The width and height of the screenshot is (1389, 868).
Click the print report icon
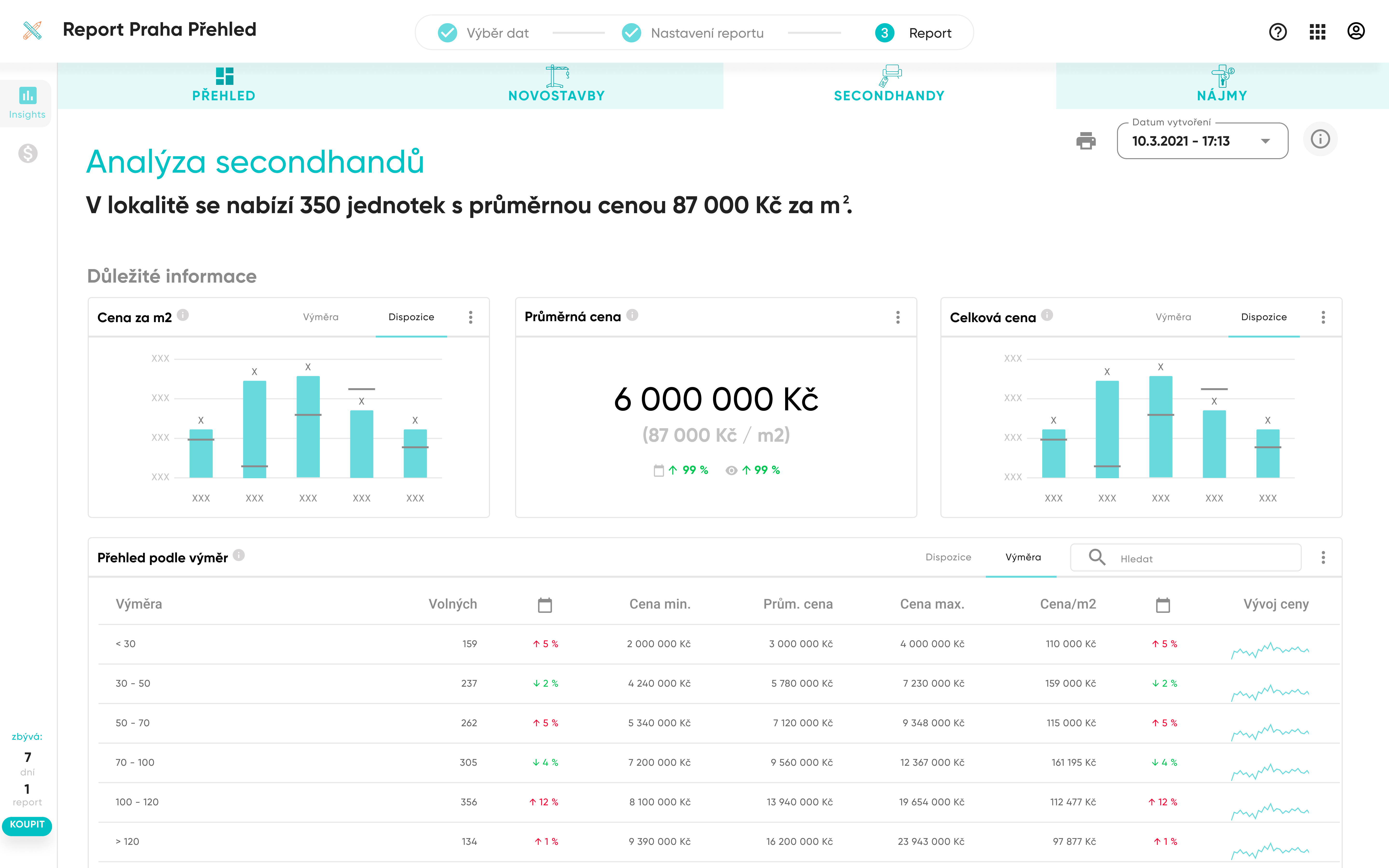(1085, 141)
